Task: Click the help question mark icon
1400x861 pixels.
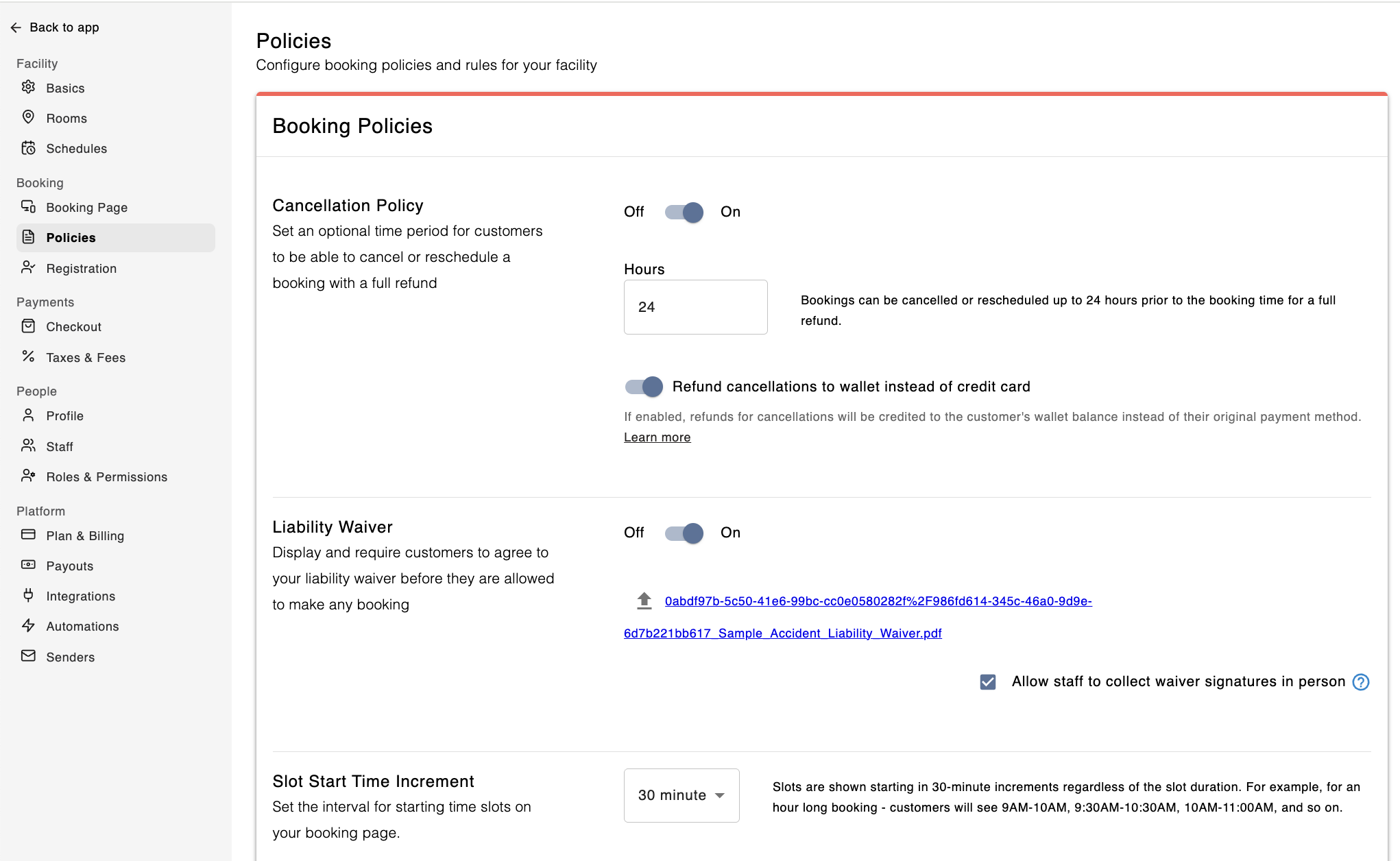Action: pos(1361,682)
